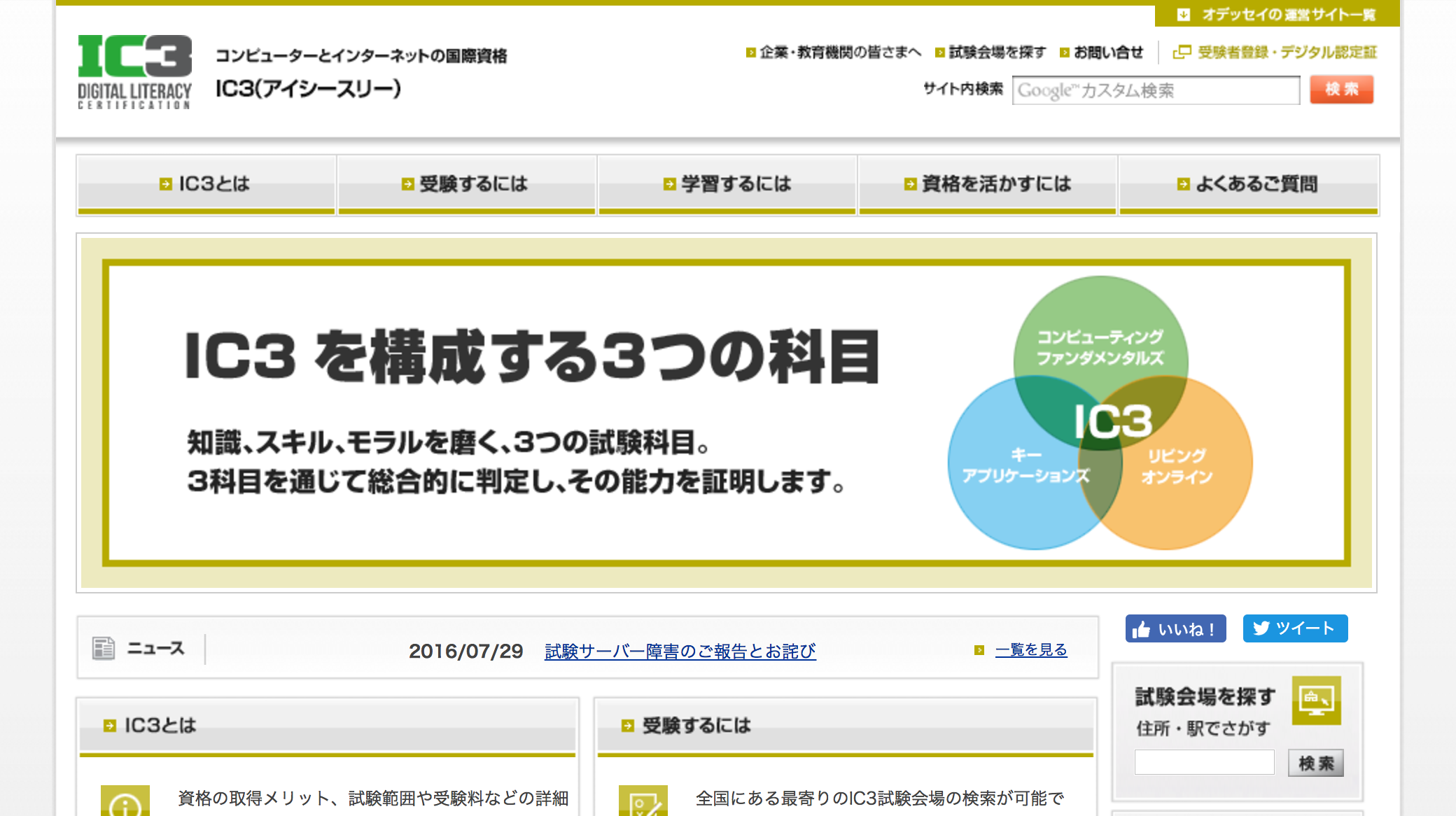Click the checklist icon under 受験するには section
Image resolution: width=1456 pixels, height=816 pixels.
tap(643, 801)
